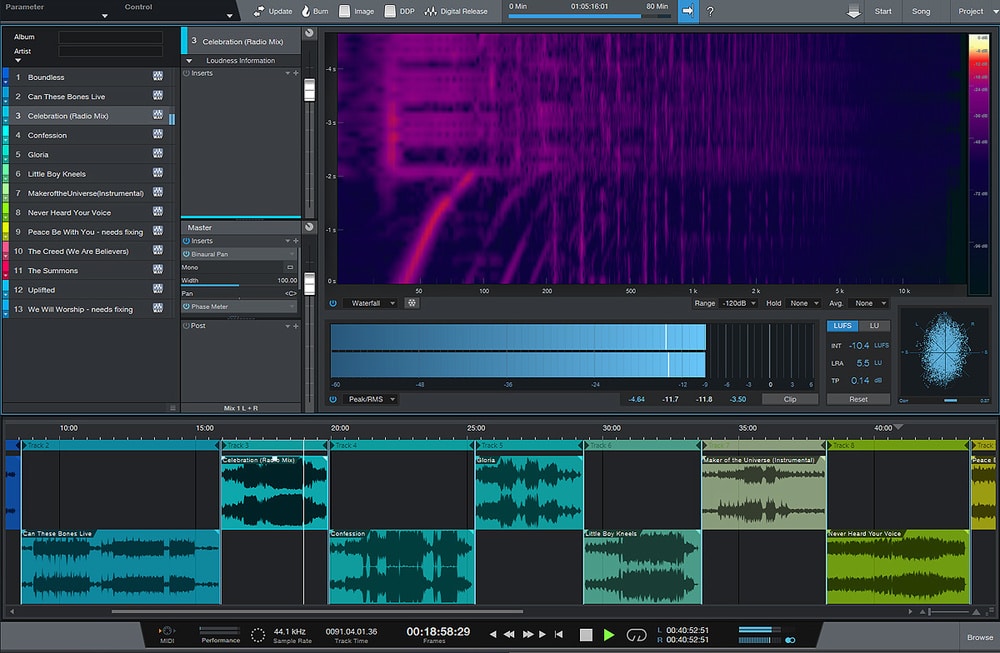Click the blue arrow button beside disc time

tap(688, 11)
